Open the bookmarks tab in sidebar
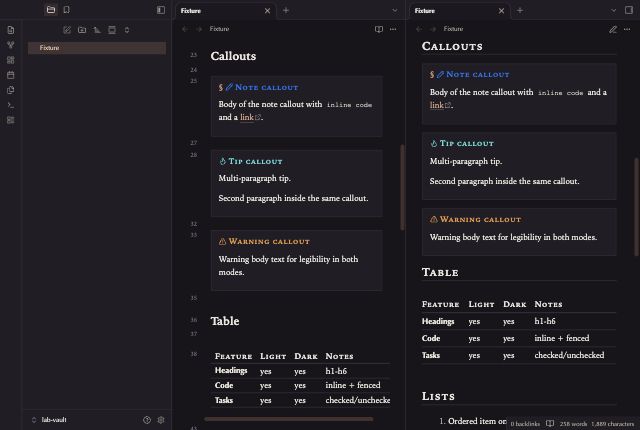The image size is (640, 430). pos(67,10)
